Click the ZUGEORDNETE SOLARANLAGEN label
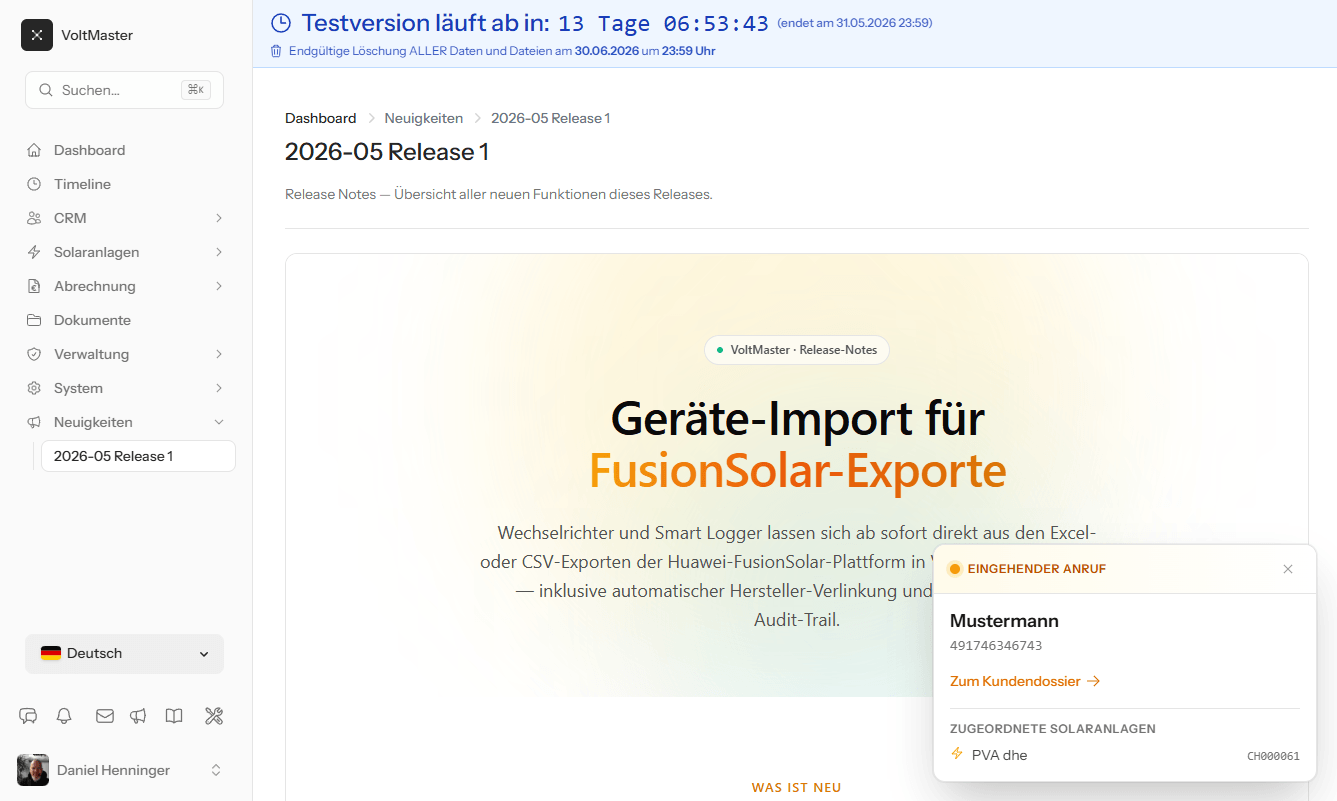The image size is (1337, 801). coord(1053,729)
